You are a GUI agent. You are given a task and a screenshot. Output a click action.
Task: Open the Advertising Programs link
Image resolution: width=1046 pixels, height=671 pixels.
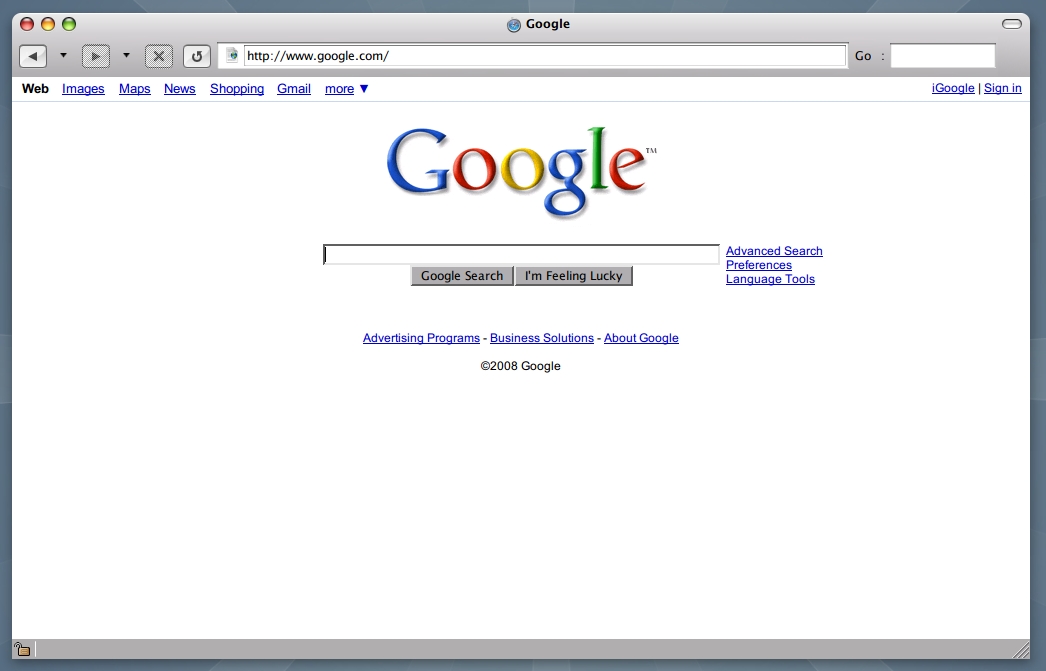422,338
